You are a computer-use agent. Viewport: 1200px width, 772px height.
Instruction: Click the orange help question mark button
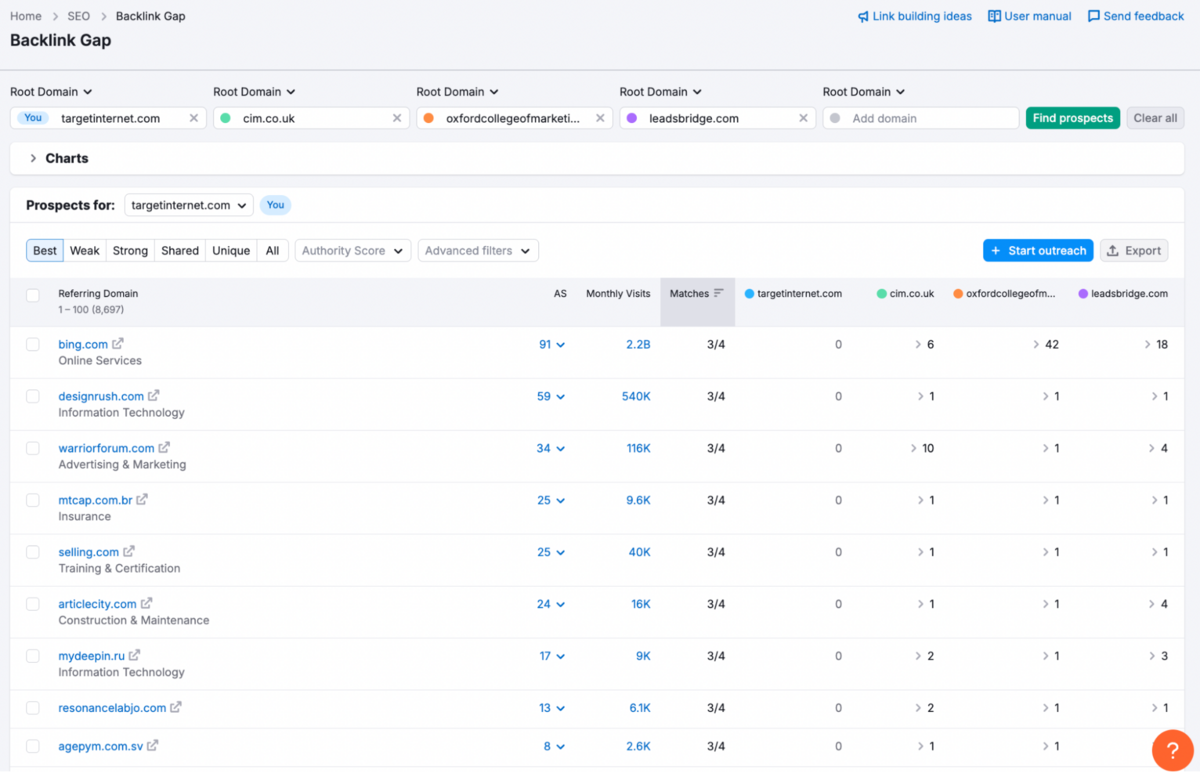1172,750
